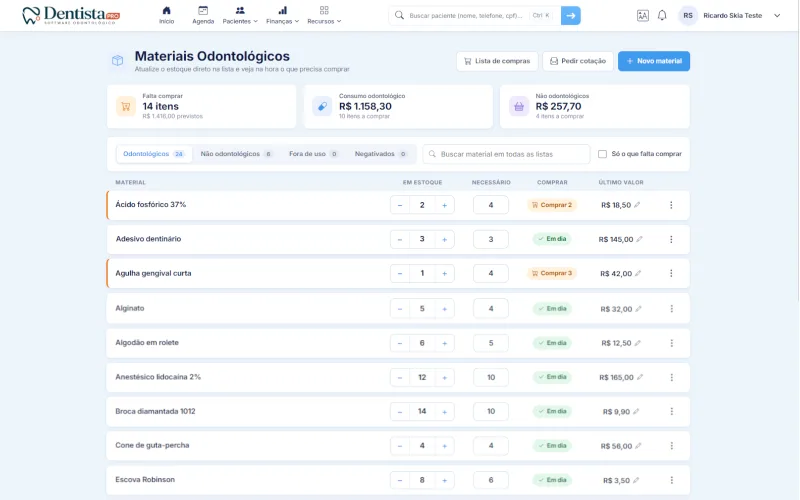800x500 pixels.
Task: Focus the Buscar paciente search field
Action: click(472, 15)
